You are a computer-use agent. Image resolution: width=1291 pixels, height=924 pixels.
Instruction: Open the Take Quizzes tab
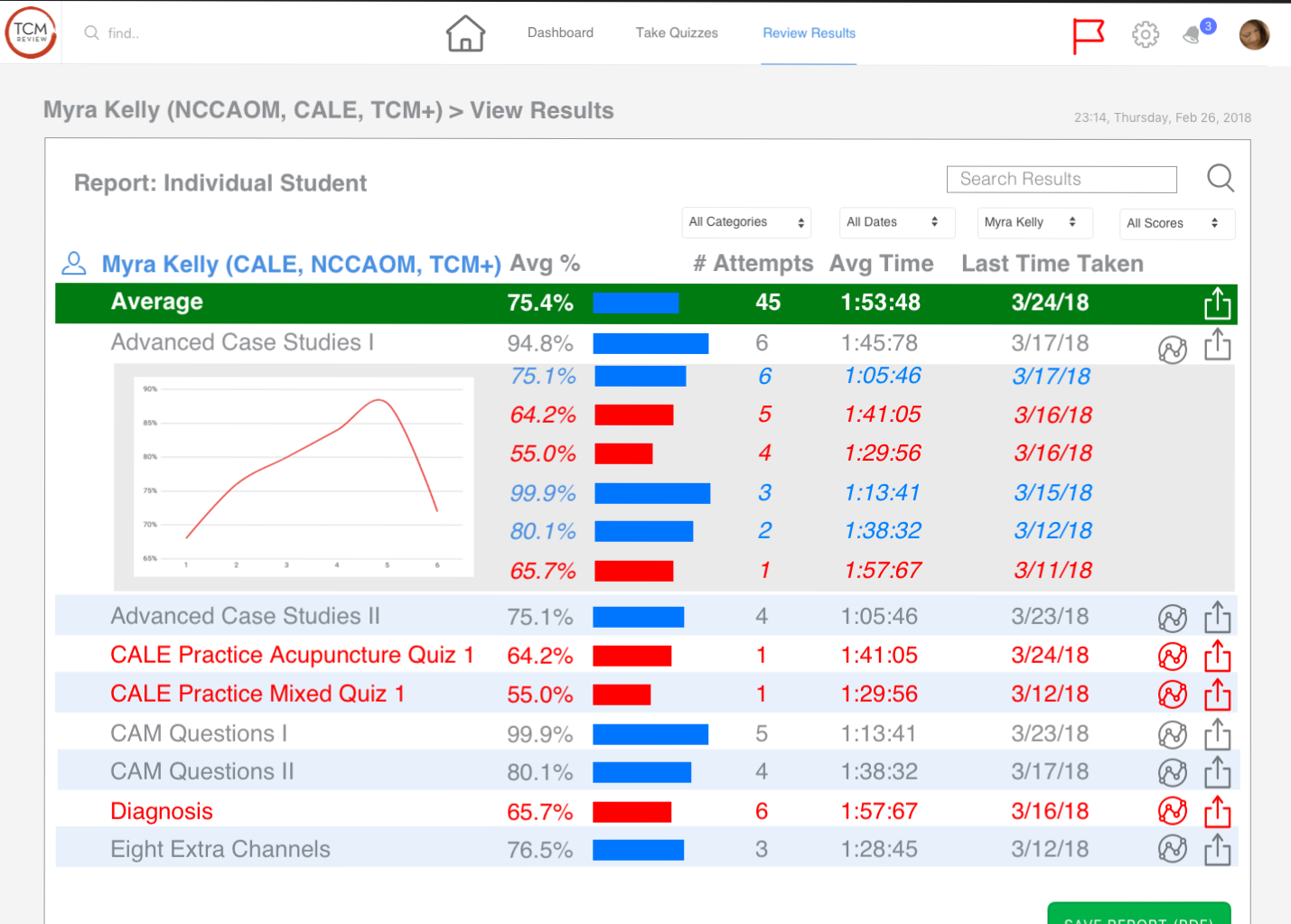click(677, 33)
